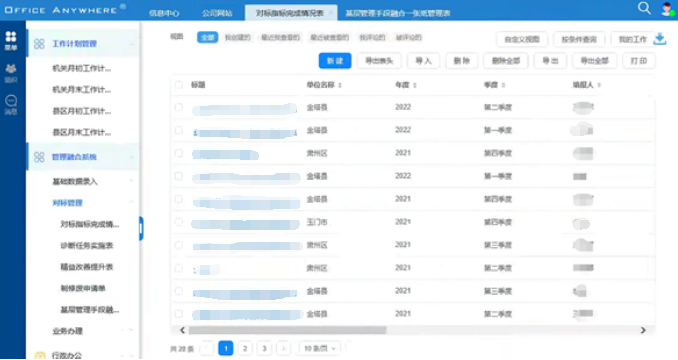Collapse the 对标管理 chevron
This screenshot has width=678, height=360.
(131, 203)
